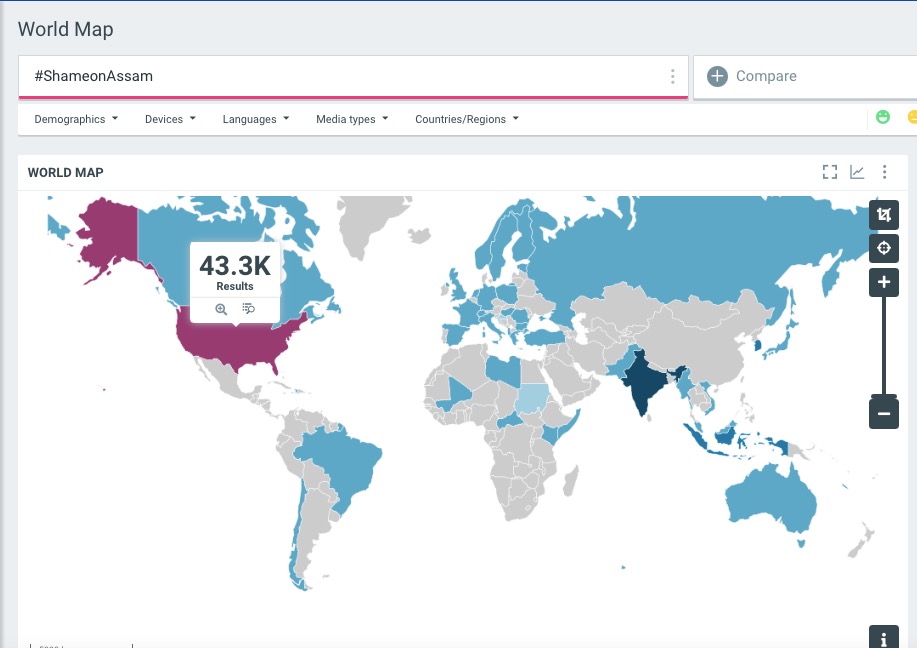Open the #ShameonAssam query options menu

coord(673,76)
